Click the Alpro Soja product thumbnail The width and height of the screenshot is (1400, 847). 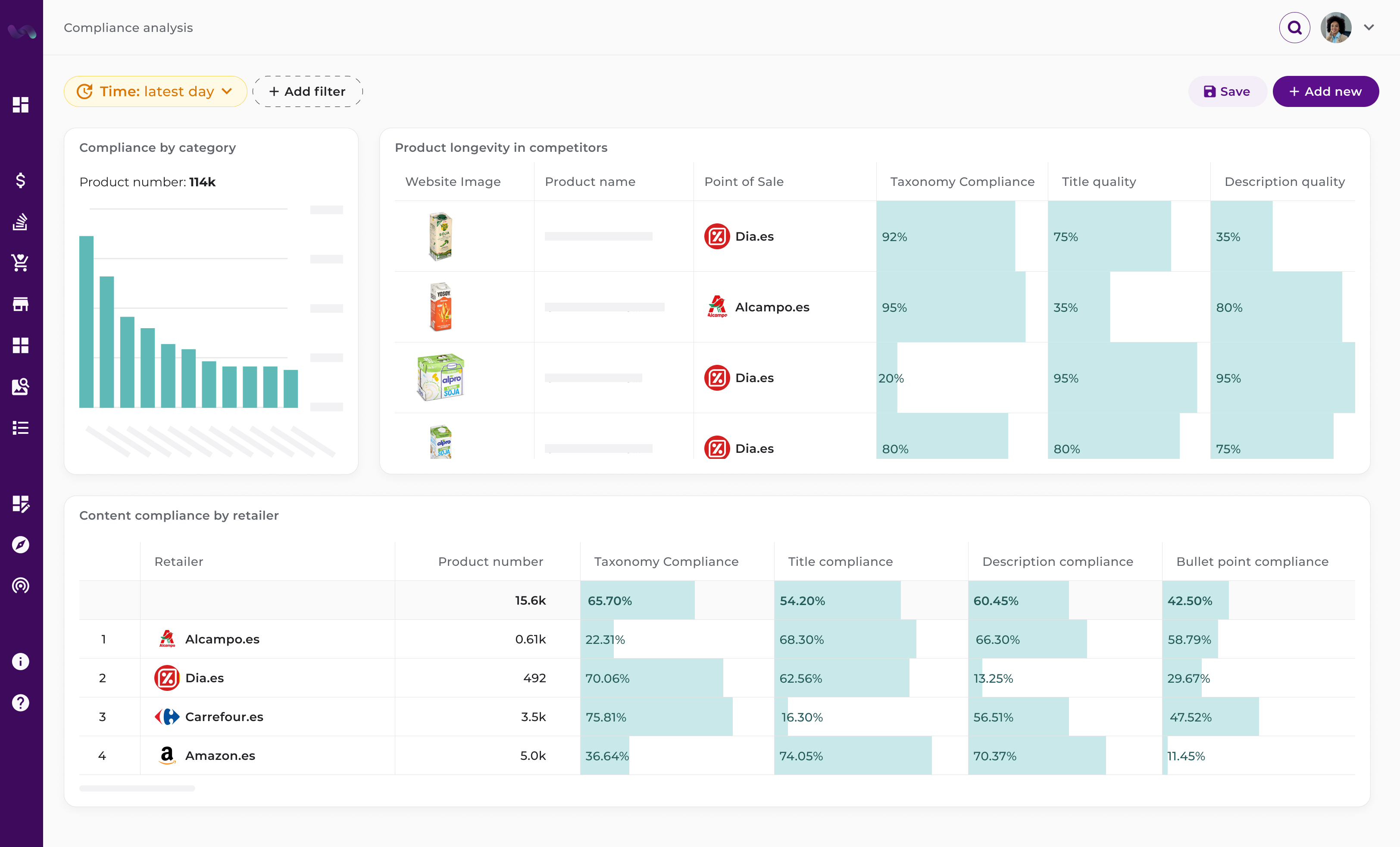[x=441, y=377]
